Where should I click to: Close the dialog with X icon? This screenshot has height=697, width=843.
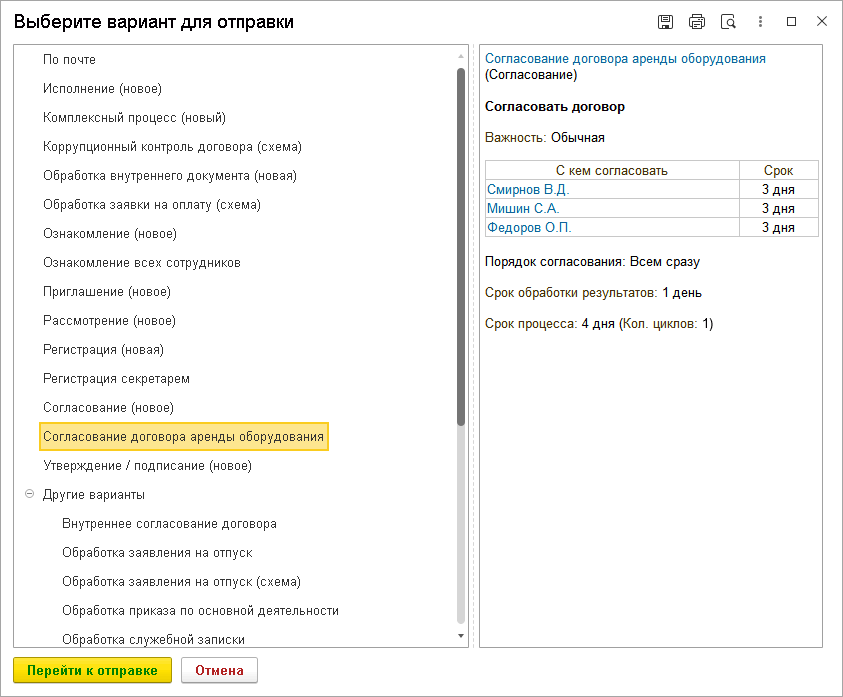[x=822, y=22]
